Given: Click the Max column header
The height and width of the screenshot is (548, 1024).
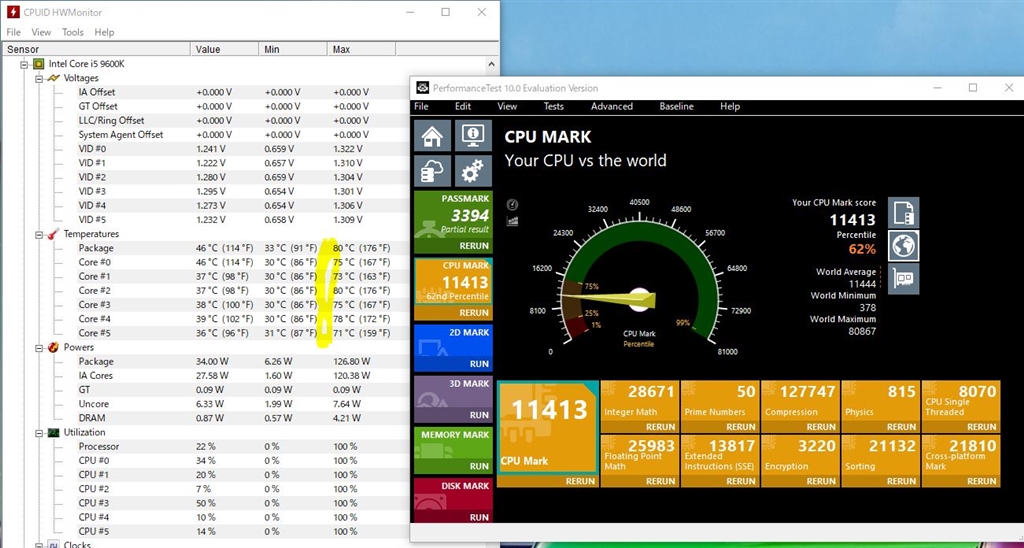Looking at the screenshot, I should 361,49.
